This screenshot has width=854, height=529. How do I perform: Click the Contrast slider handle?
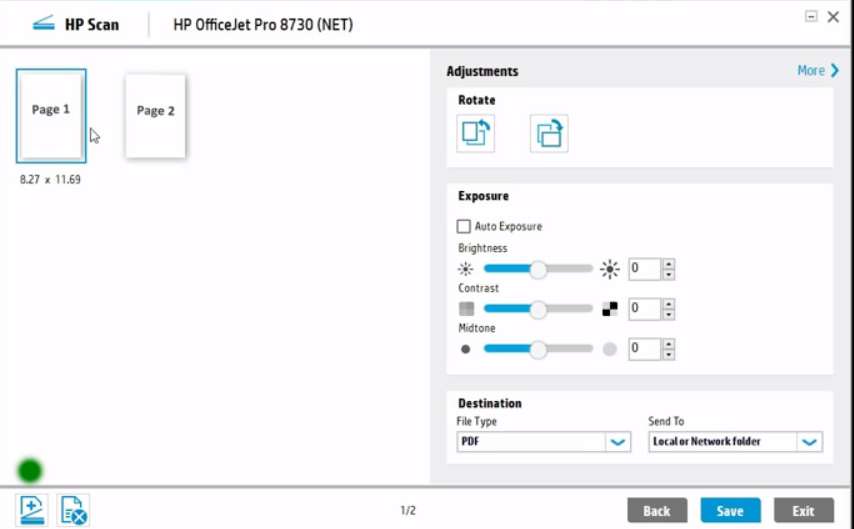(538, 309)
